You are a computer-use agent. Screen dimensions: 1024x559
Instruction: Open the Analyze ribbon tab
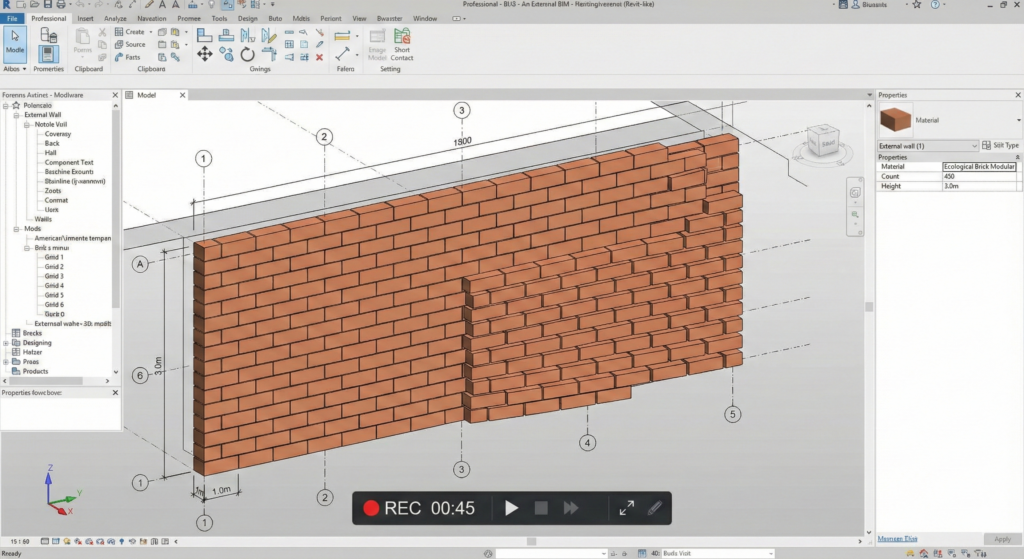coord(115,18)
